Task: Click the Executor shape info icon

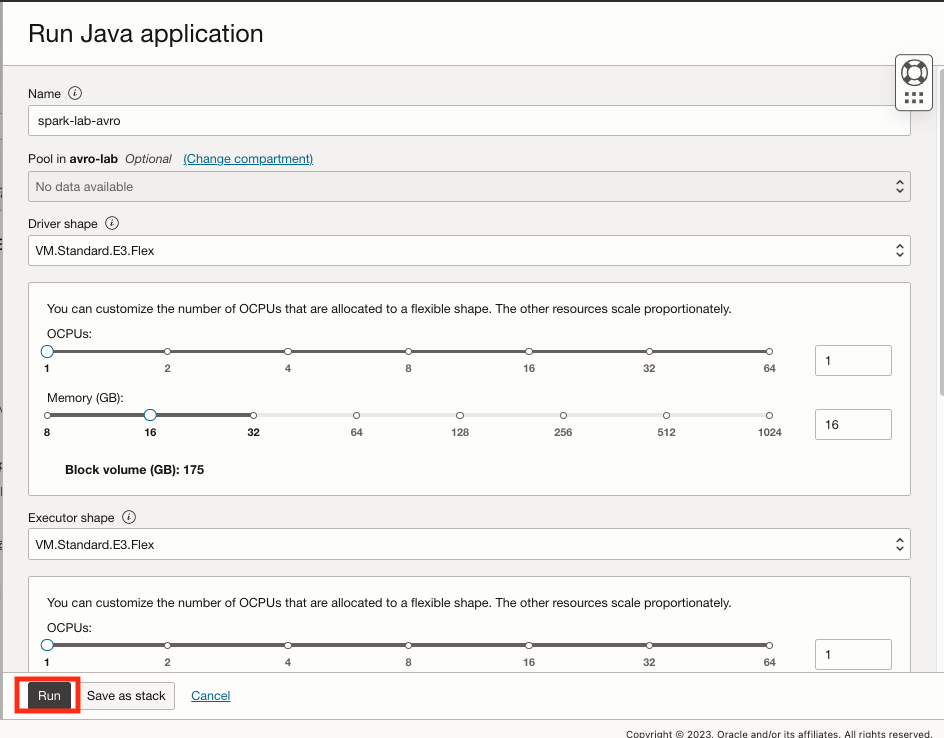Action: [129, 518]
